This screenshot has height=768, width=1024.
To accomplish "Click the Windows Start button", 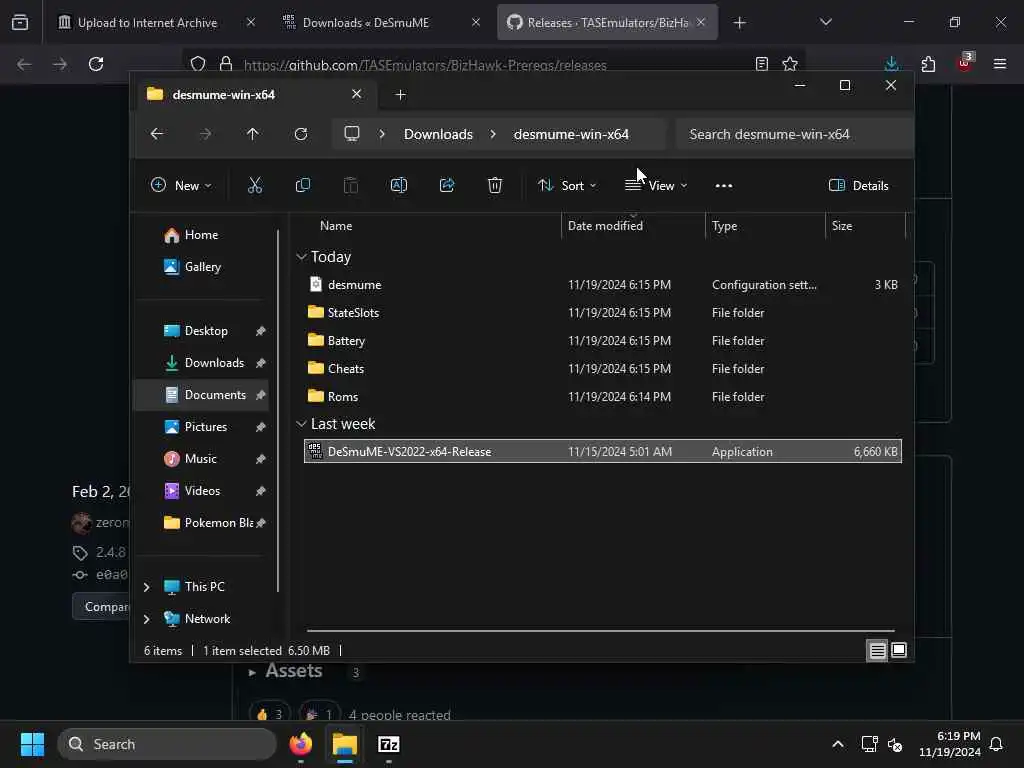I will click(x=32, y=744).
